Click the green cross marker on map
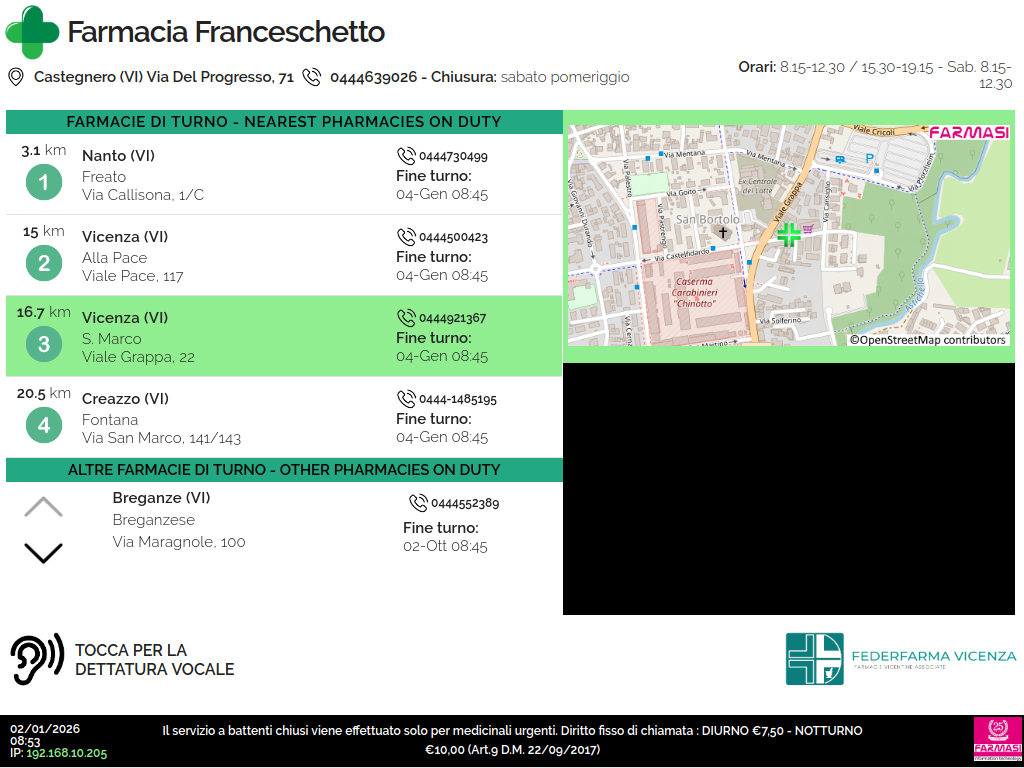Viewport: 1024px width, 768px height. point(788,235)
